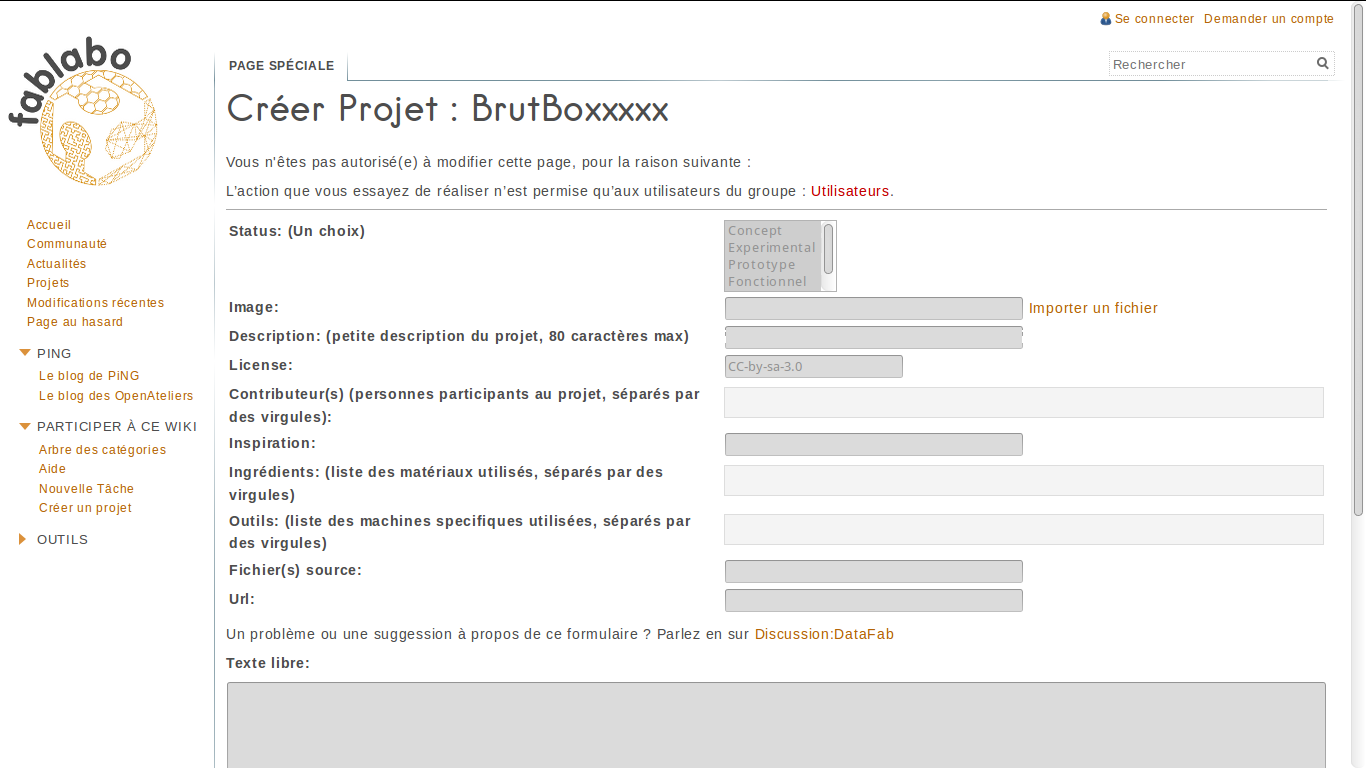Switch to the PAGE SPÉCIALE tab
This screenshot has height=768, width=1366.
coord(281,65)
